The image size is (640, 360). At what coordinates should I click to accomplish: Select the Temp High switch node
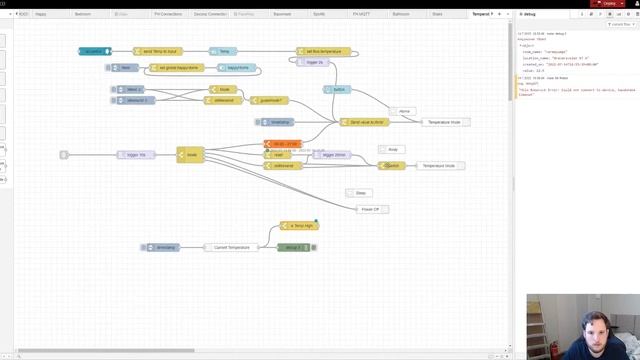(x=300, y=226)
